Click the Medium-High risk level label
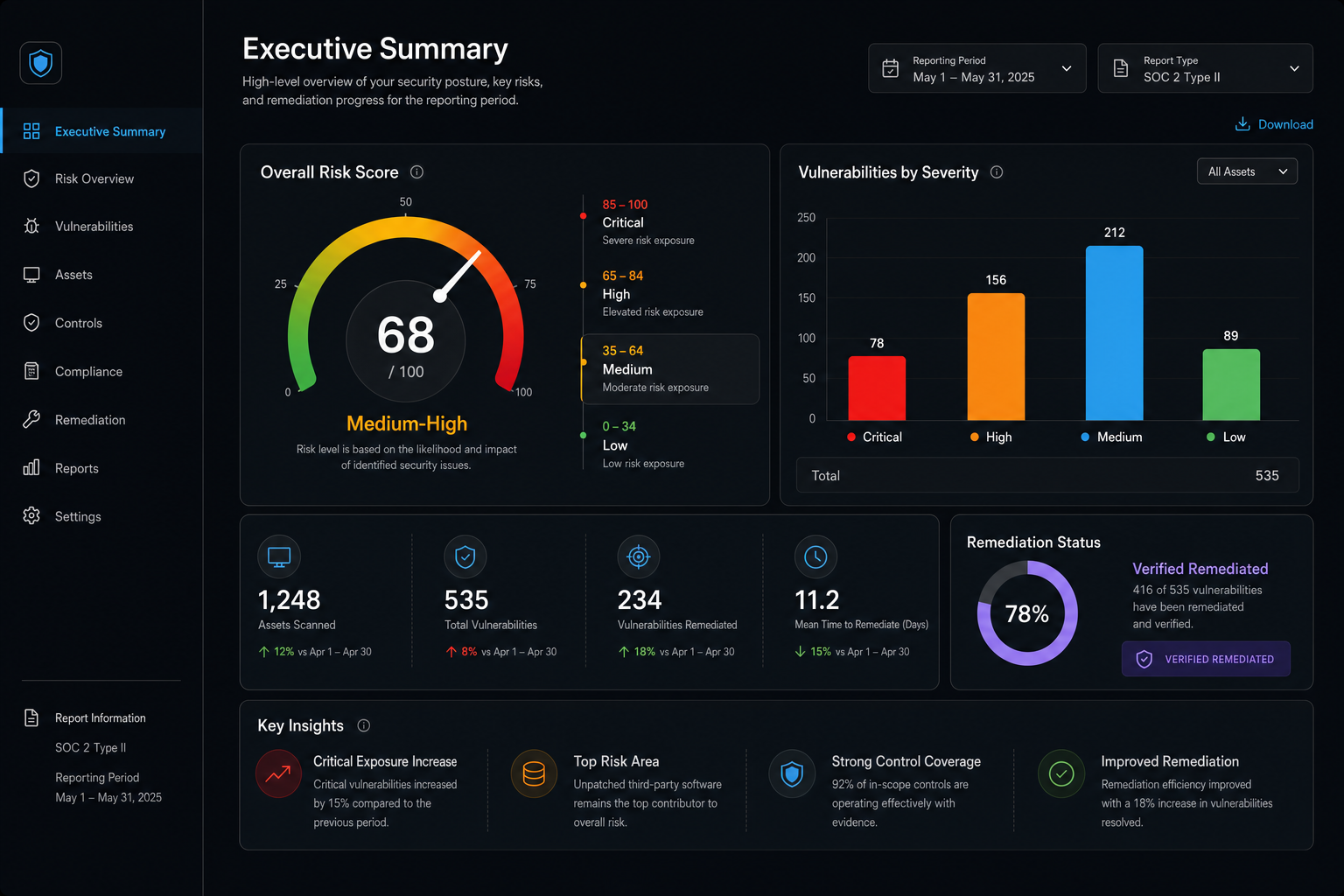 click(x=407, y=423)
